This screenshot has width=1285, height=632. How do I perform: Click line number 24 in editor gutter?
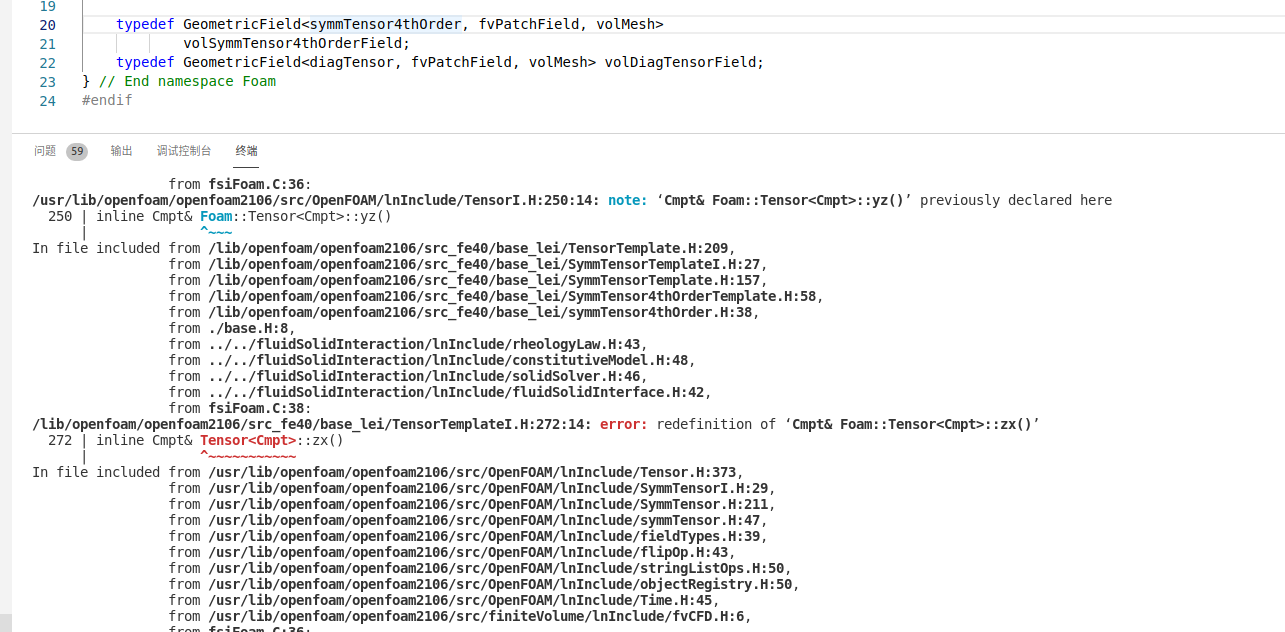(x=48, y=100)
